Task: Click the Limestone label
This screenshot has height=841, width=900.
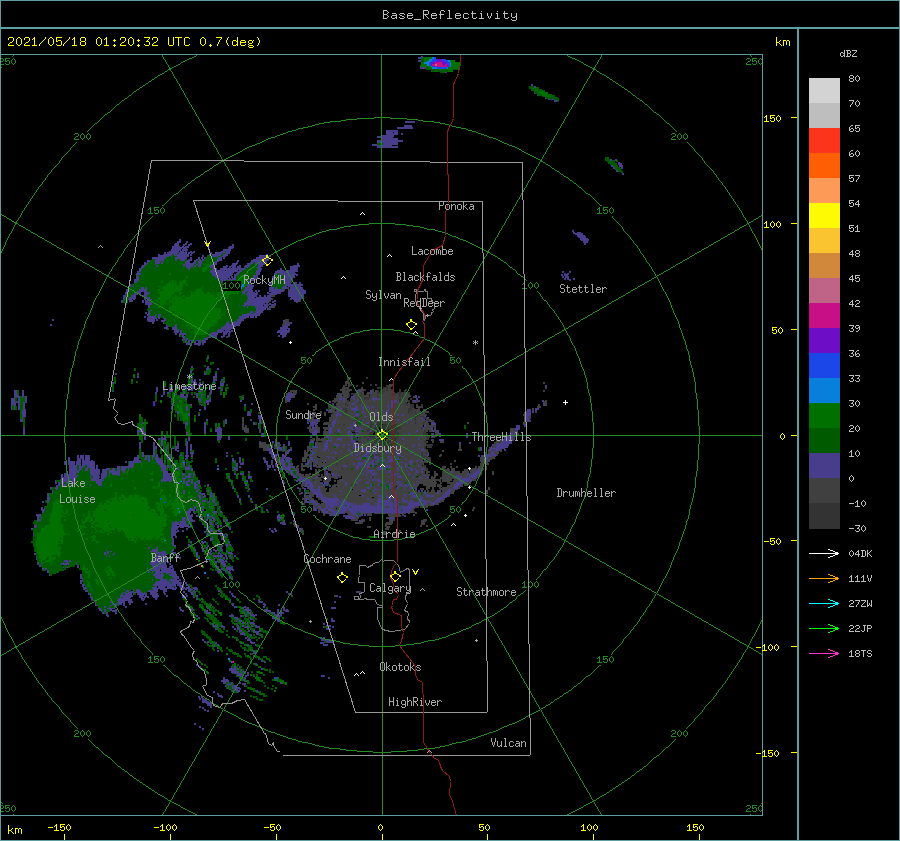Action: click(189, 386)
